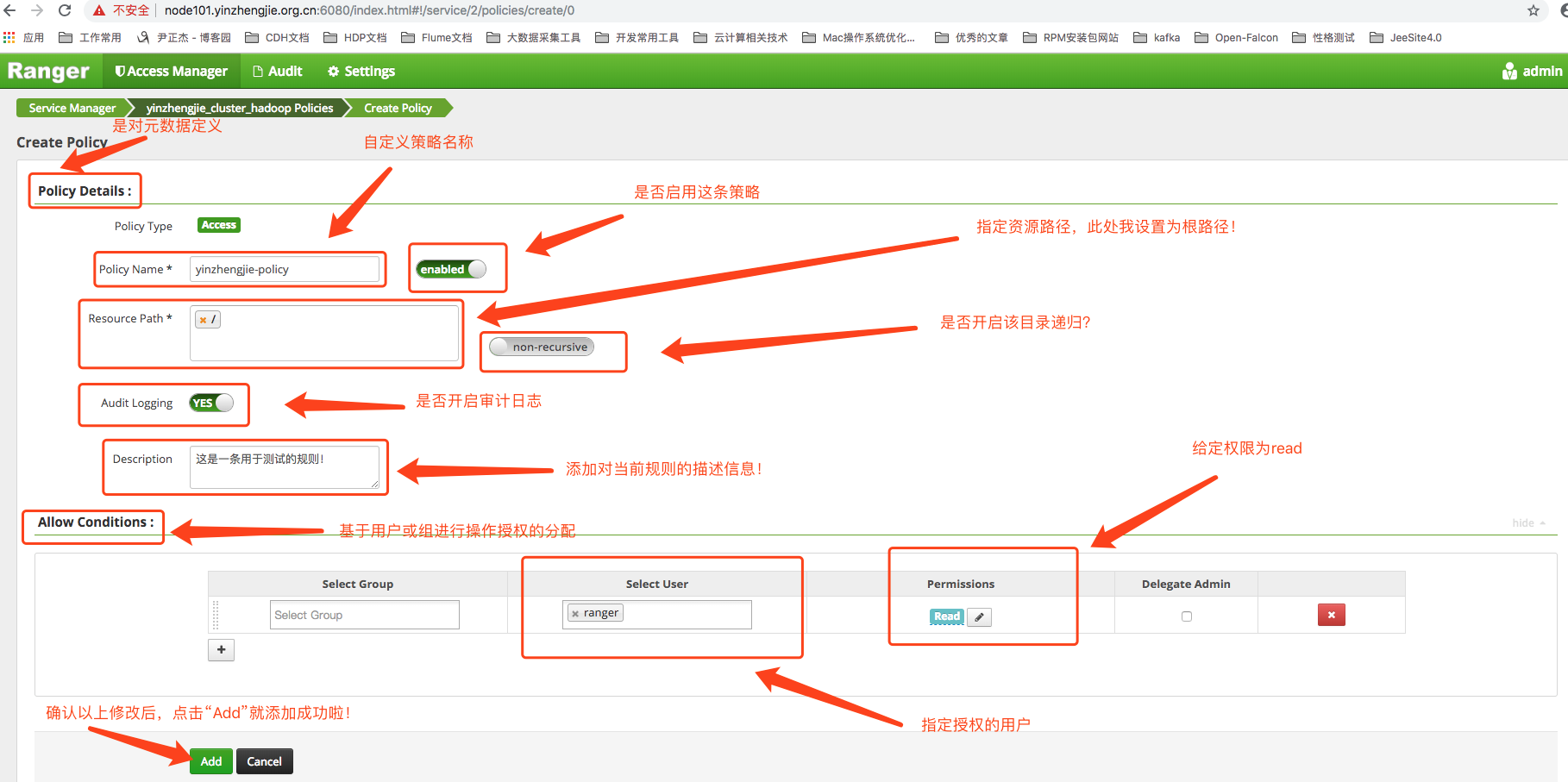Click the insecure-site warning icon
This screenshot has height=782, width=1568.
99,10
